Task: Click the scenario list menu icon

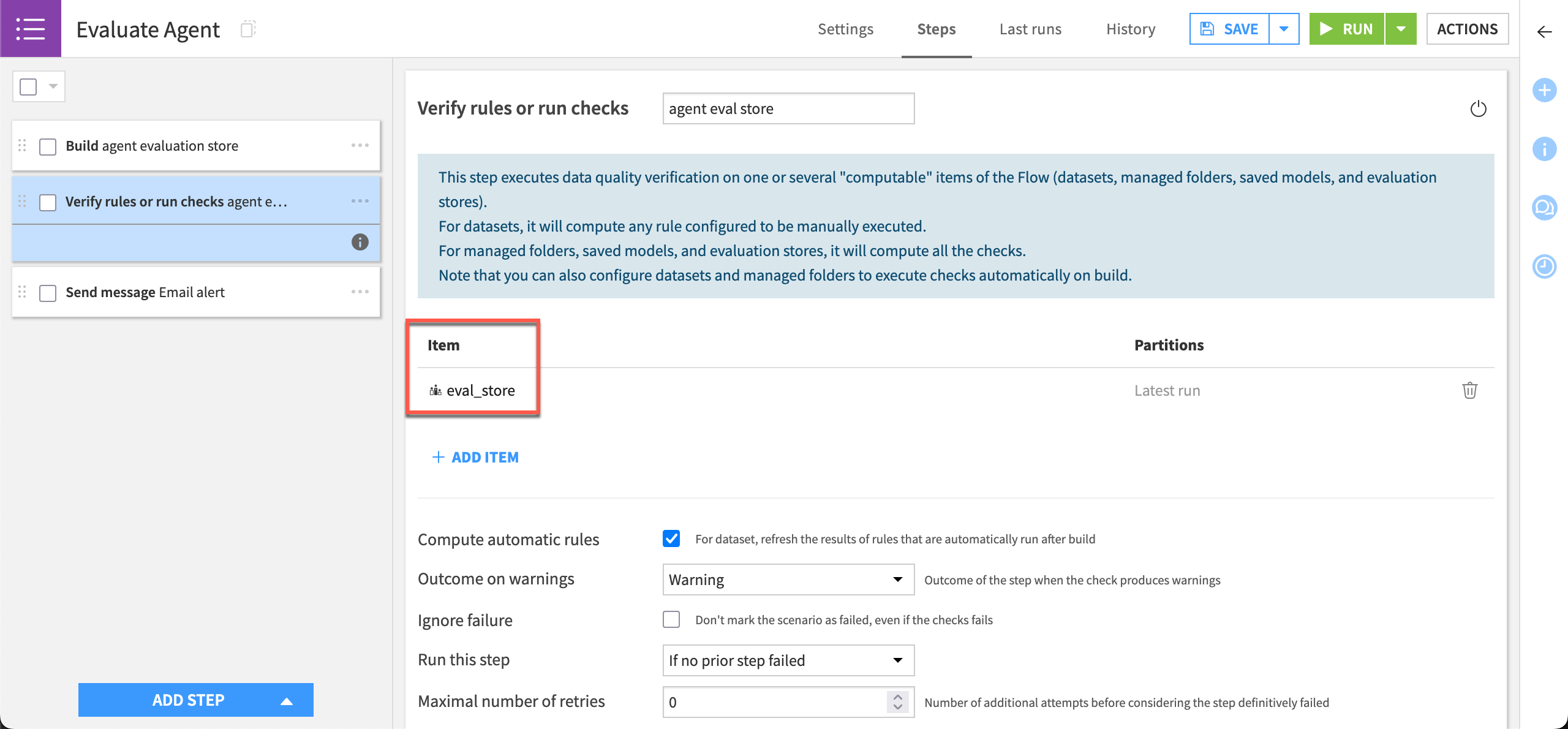Action: point(30,29)
